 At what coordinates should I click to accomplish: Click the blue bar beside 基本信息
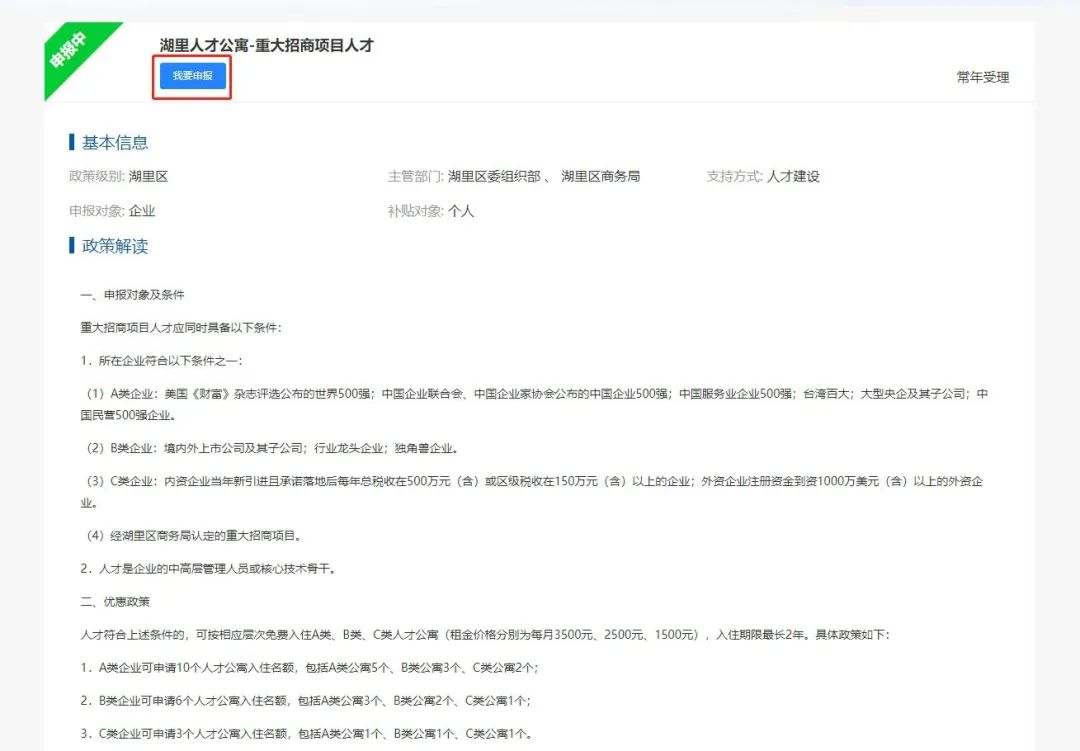click(x=72, y=142)
